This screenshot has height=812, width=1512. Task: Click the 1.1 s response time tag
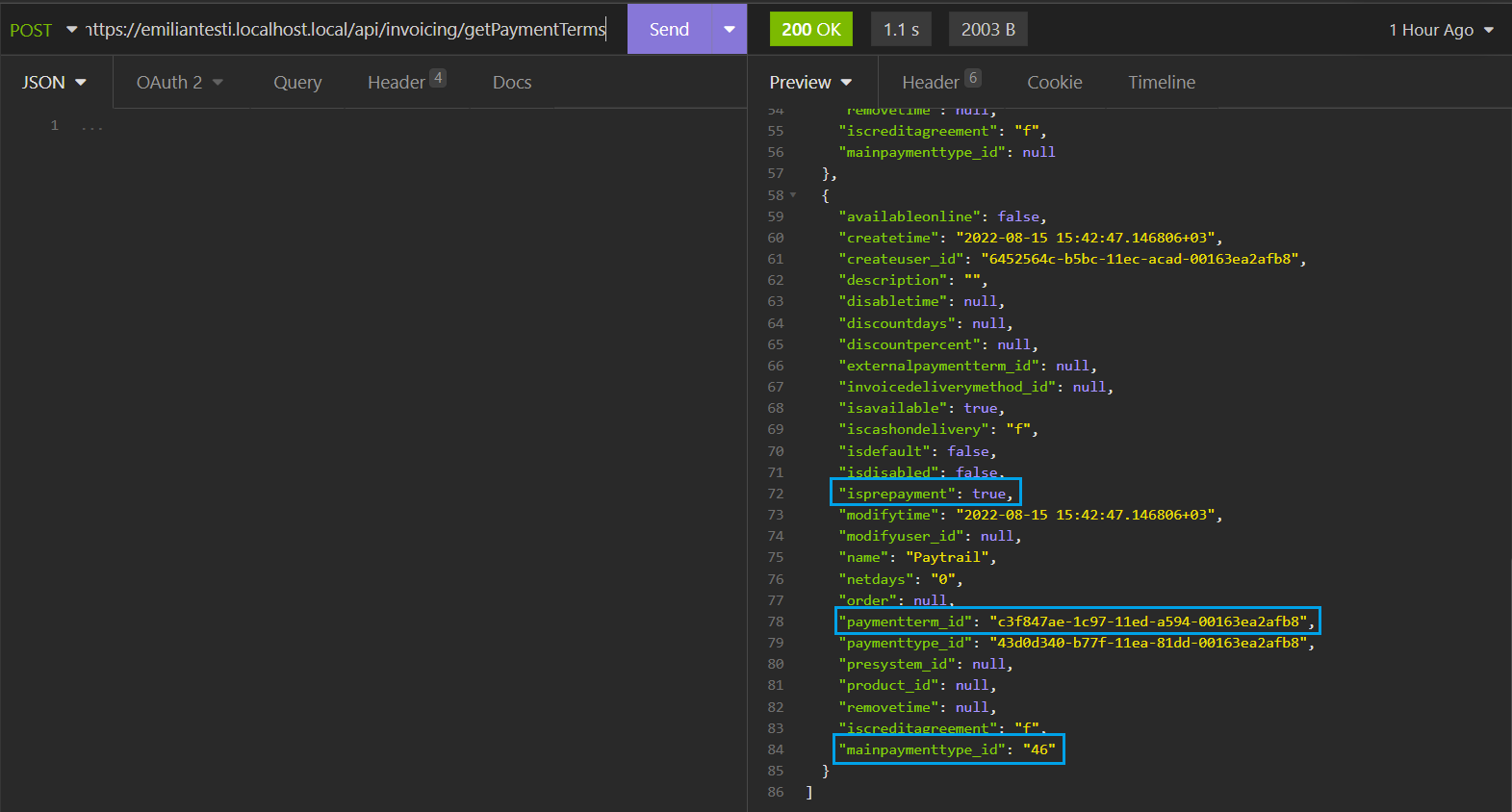pos(901,30)
